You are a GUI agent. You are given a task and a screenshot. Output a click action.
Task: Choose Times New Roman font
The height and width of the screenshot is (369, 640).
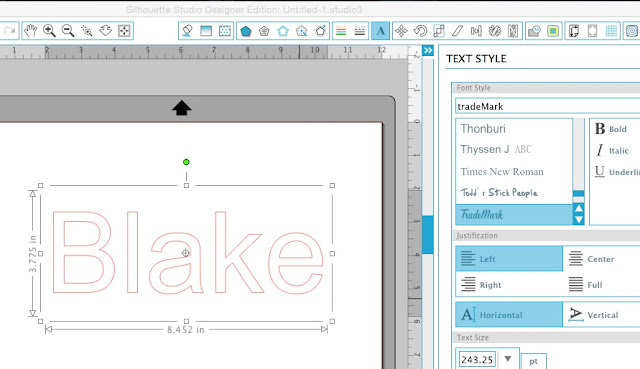coord(502,172)
